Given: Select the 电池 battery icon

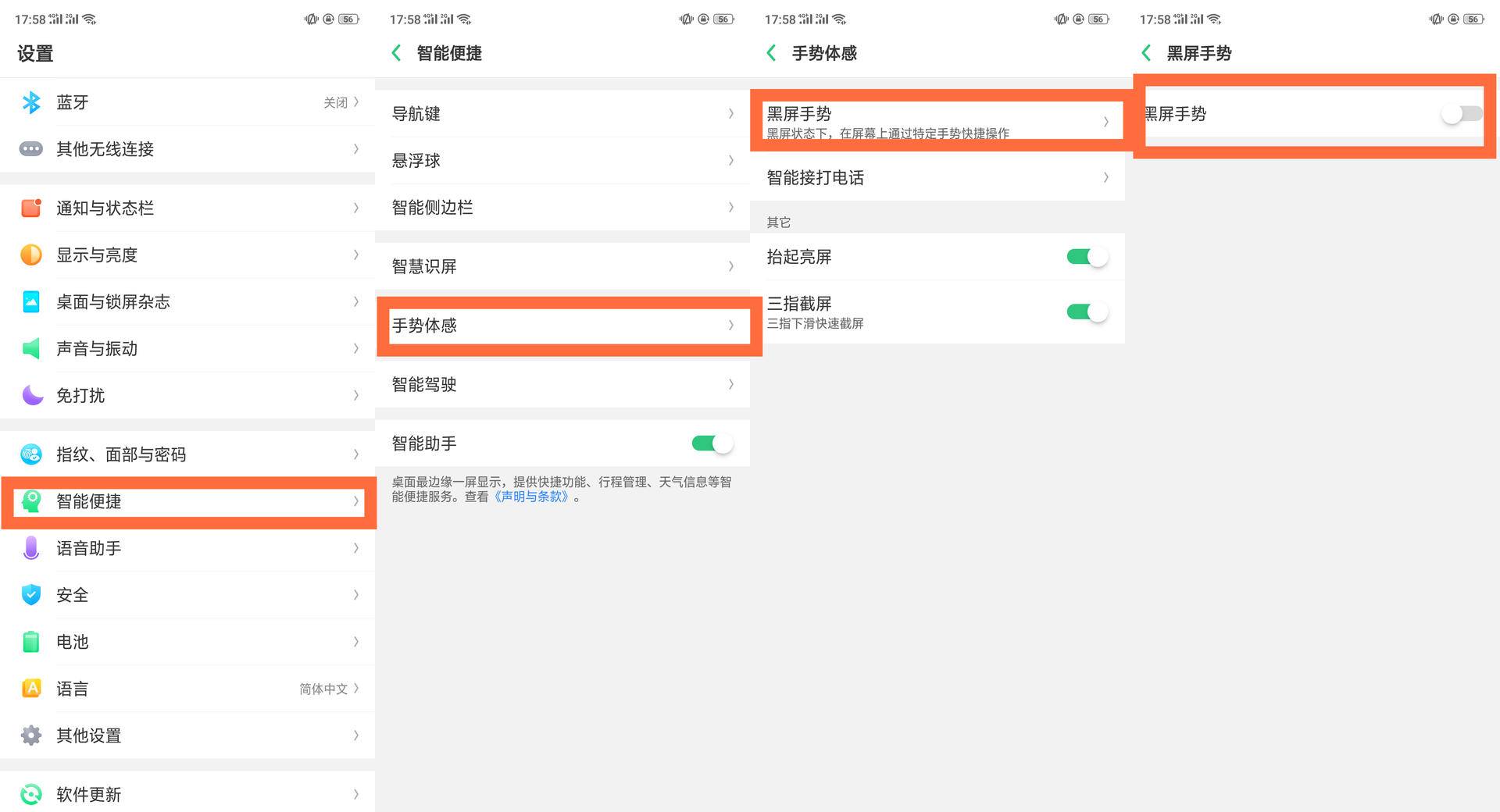Looking at the screenshot, I should coord(31,641).
